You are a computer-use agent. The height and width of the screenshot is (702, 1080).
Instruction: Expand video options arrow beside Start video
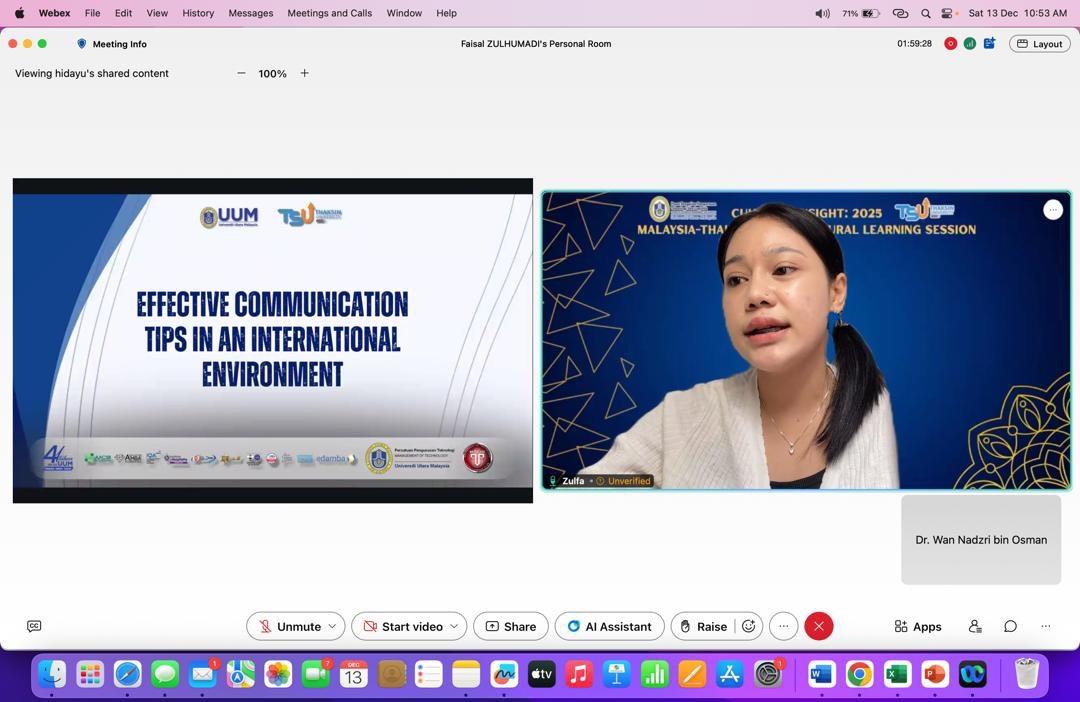(454, 626)
